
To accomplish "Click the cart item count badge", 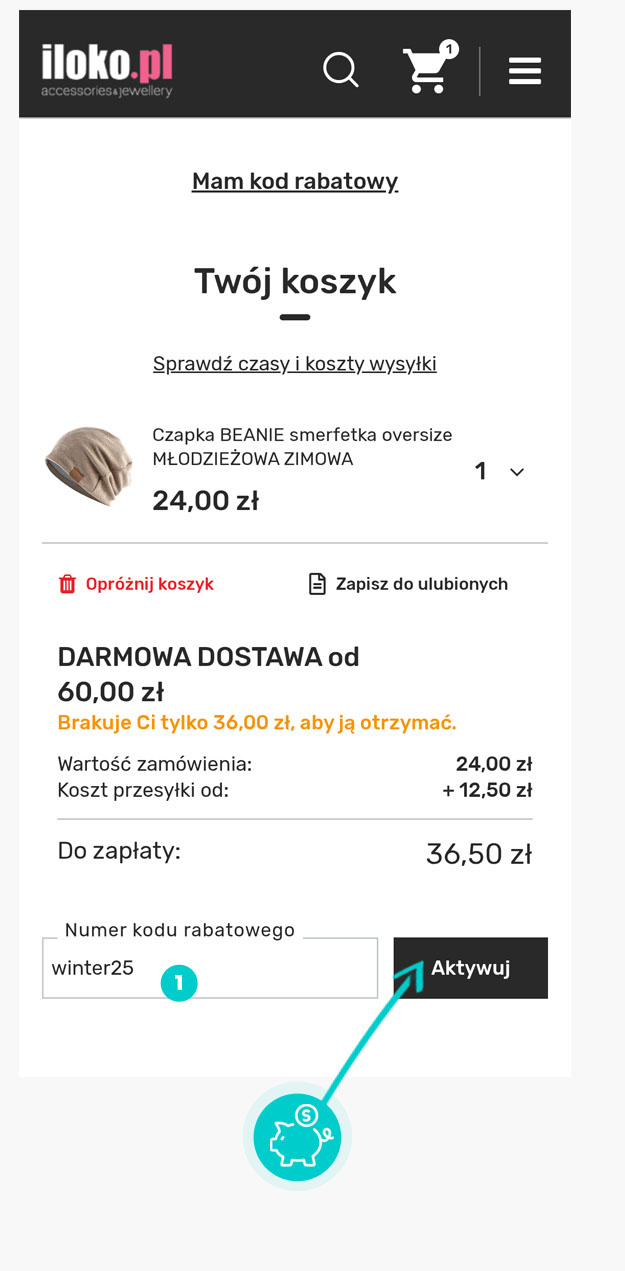I will click(x=449, y=49).
